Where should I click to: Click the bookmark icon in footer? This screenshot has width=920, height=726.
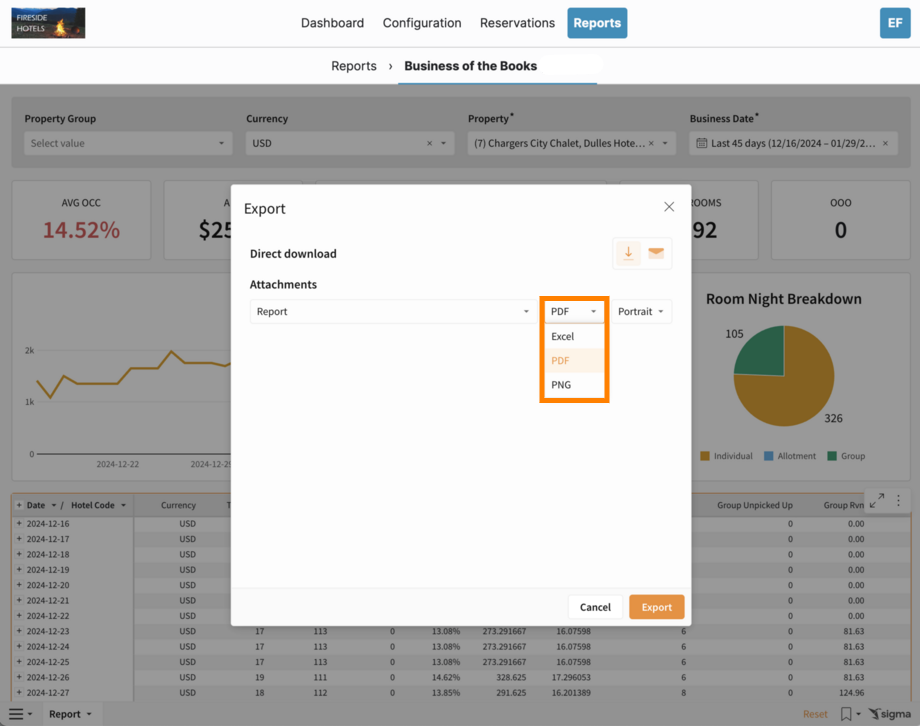click(846, 714)
